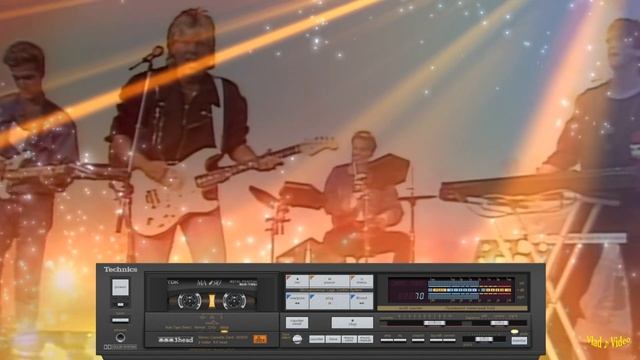Click the power button on the Technics deck
This screenshot has width=640, height=360.
pyautogui.click(x=120, y=287)
